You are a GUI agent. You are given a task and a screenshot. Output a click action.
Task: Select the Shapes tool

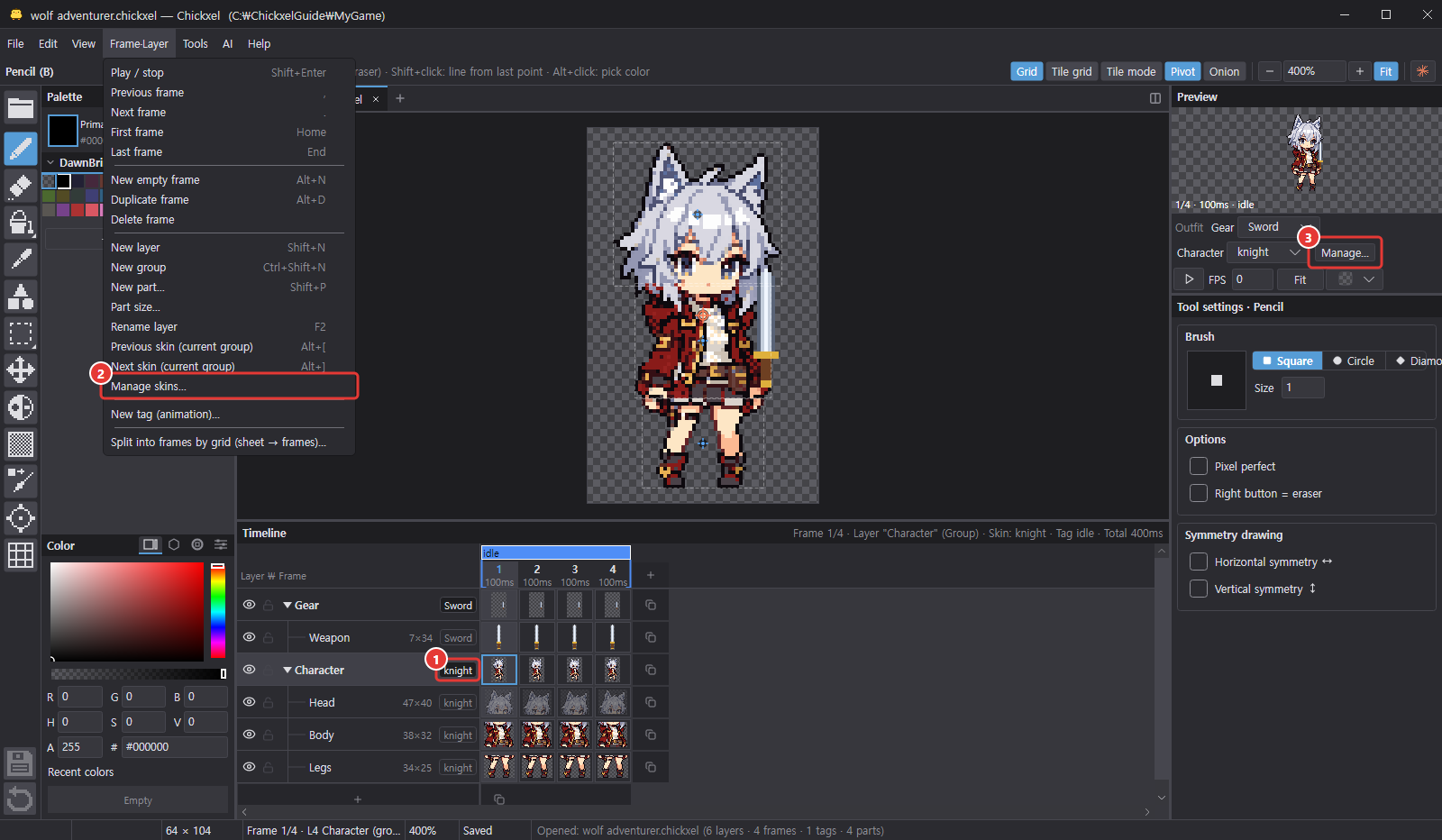(21, 296)
